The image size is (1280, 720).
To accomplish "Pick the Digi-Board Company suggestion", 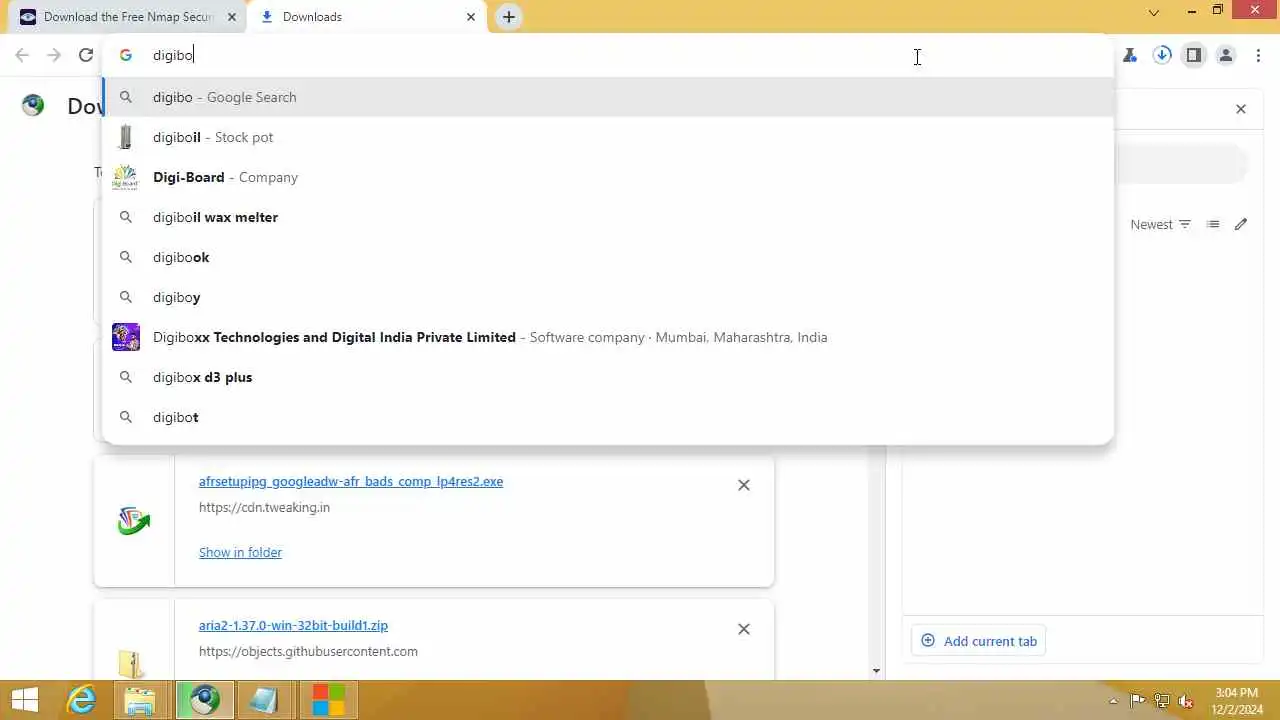I will (x=608, y=177).
